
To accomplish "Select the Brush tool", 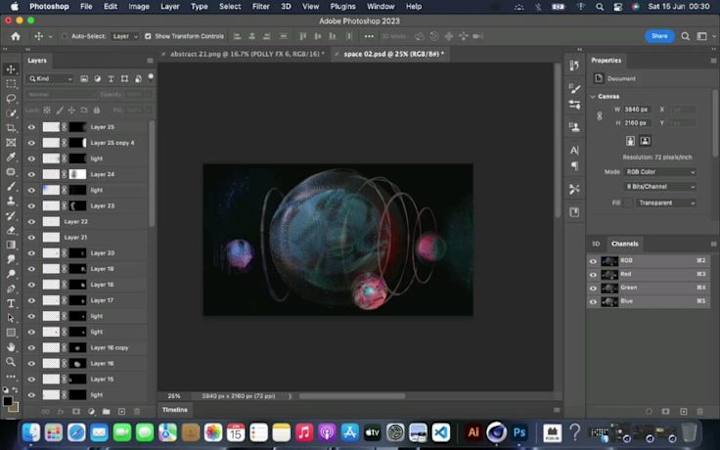I will 11,186.
